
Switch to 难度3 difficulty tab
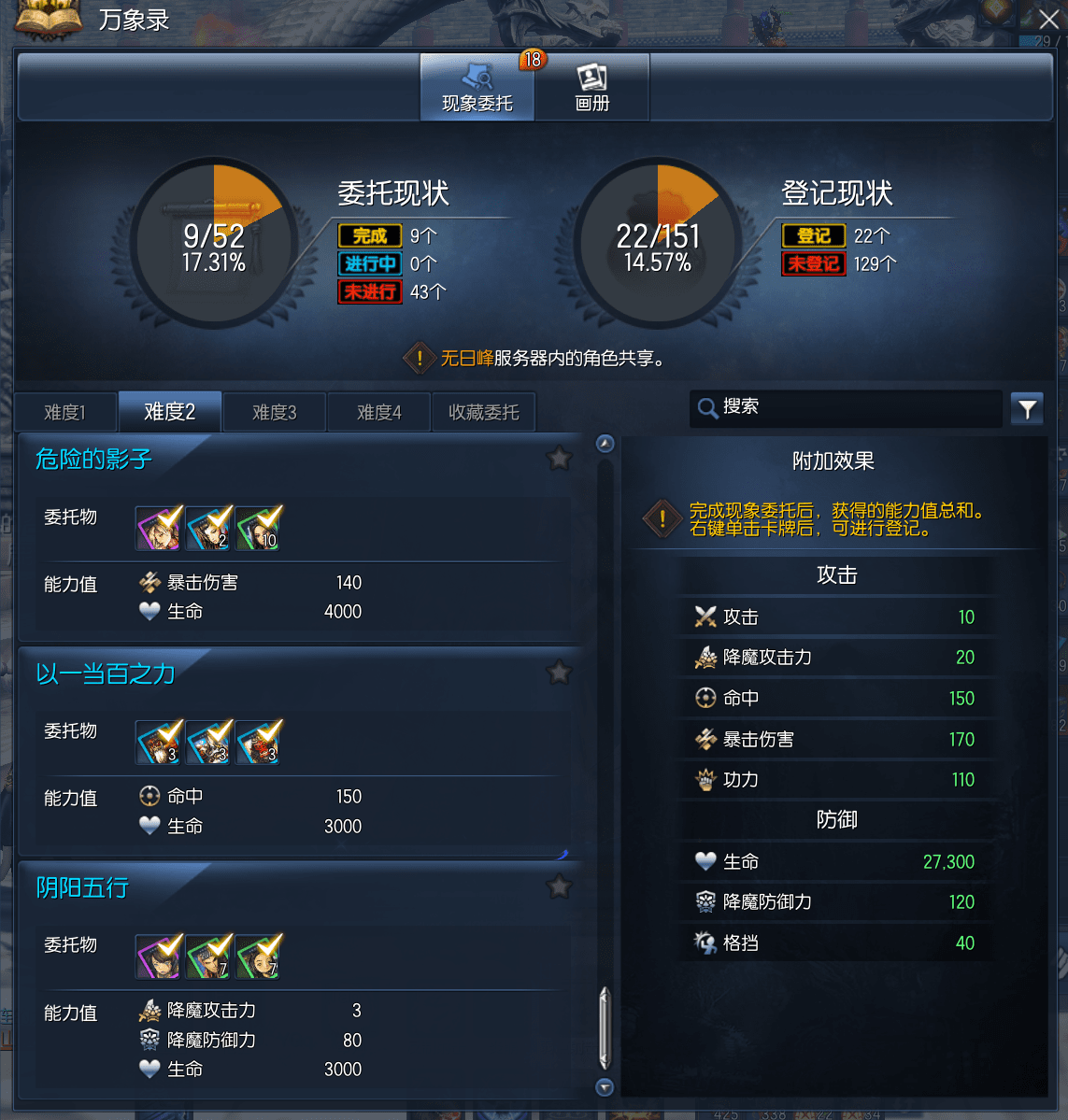point(275,412)
